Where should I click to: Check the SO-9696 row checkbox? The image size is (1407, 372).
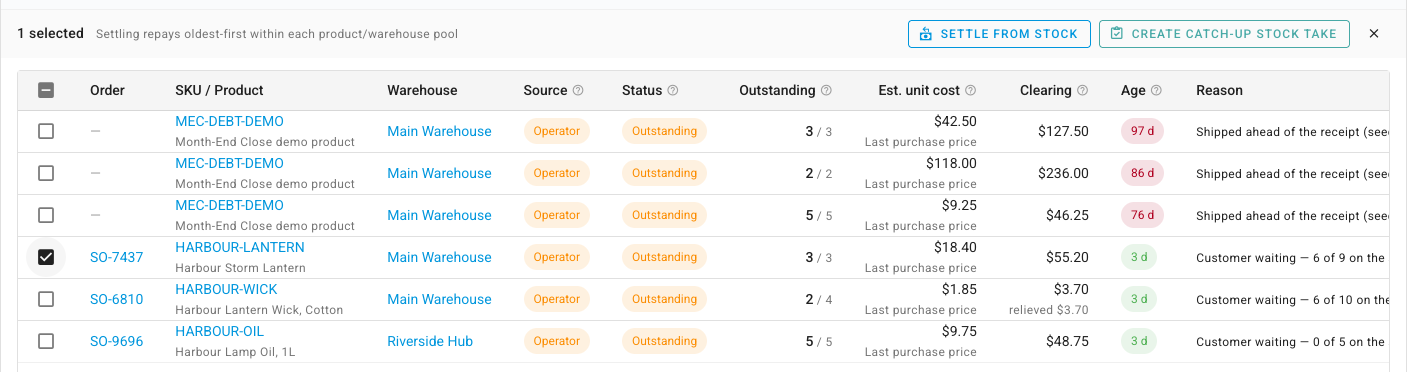tap(46, 341)
